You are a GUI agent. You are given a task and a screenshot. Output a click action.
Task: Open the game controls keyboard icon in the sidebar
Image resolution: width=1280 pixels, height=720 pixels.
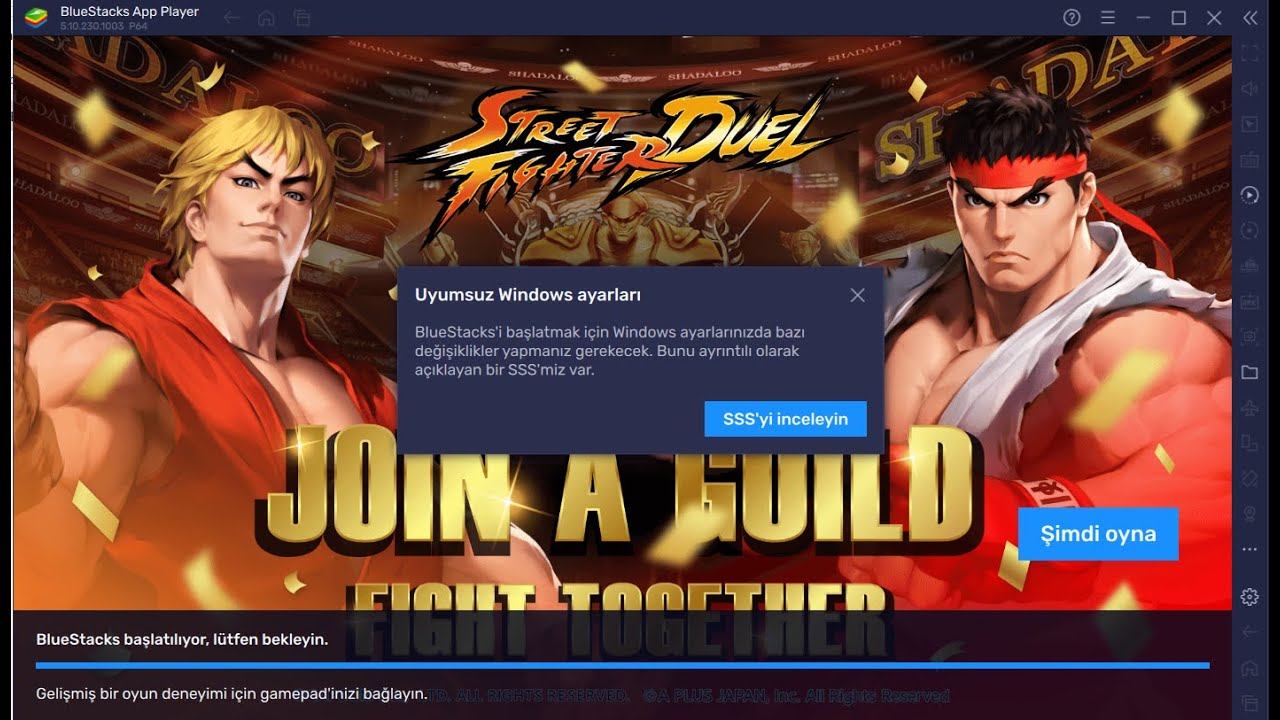(x=1249, y=160)
